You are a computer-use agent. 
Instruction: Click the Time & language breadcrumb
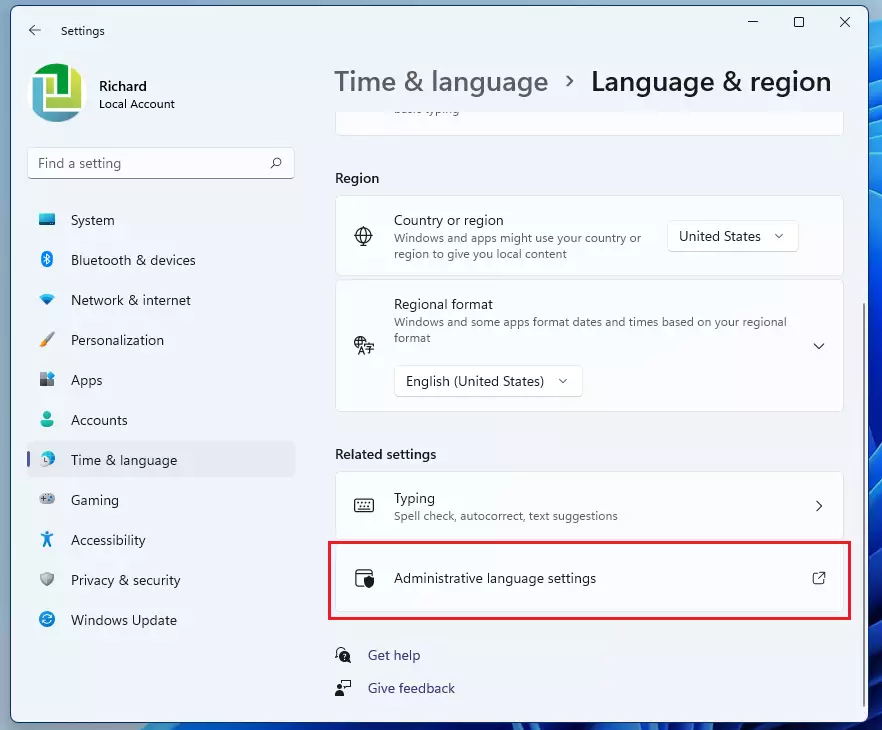[441, 82]
